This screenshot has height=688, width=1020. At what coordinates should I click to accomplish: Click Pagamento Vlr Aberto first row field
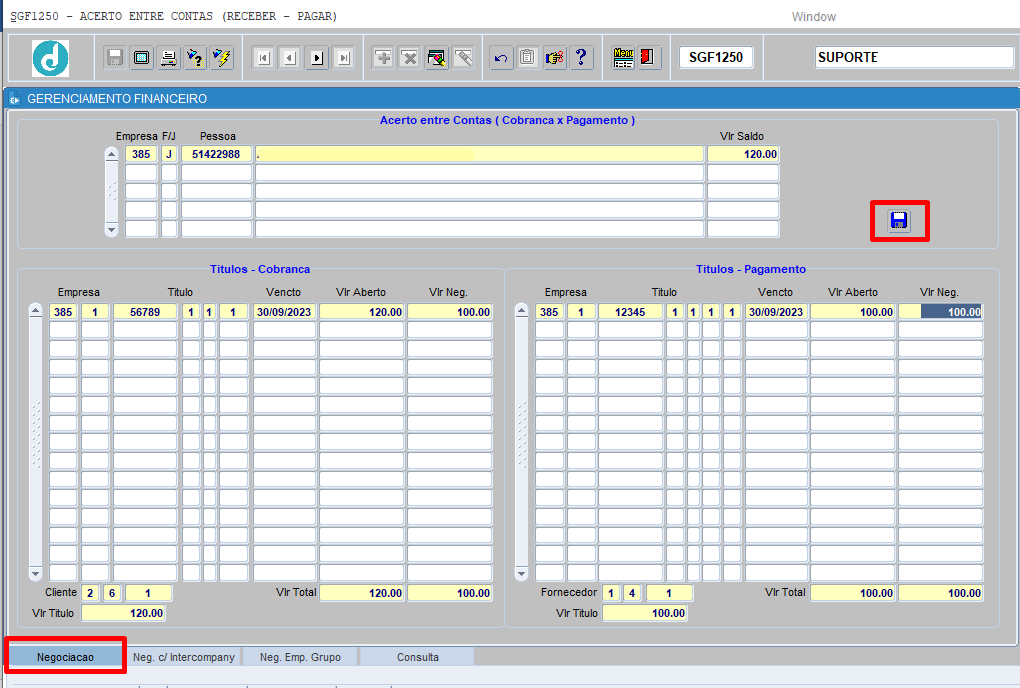852,312
